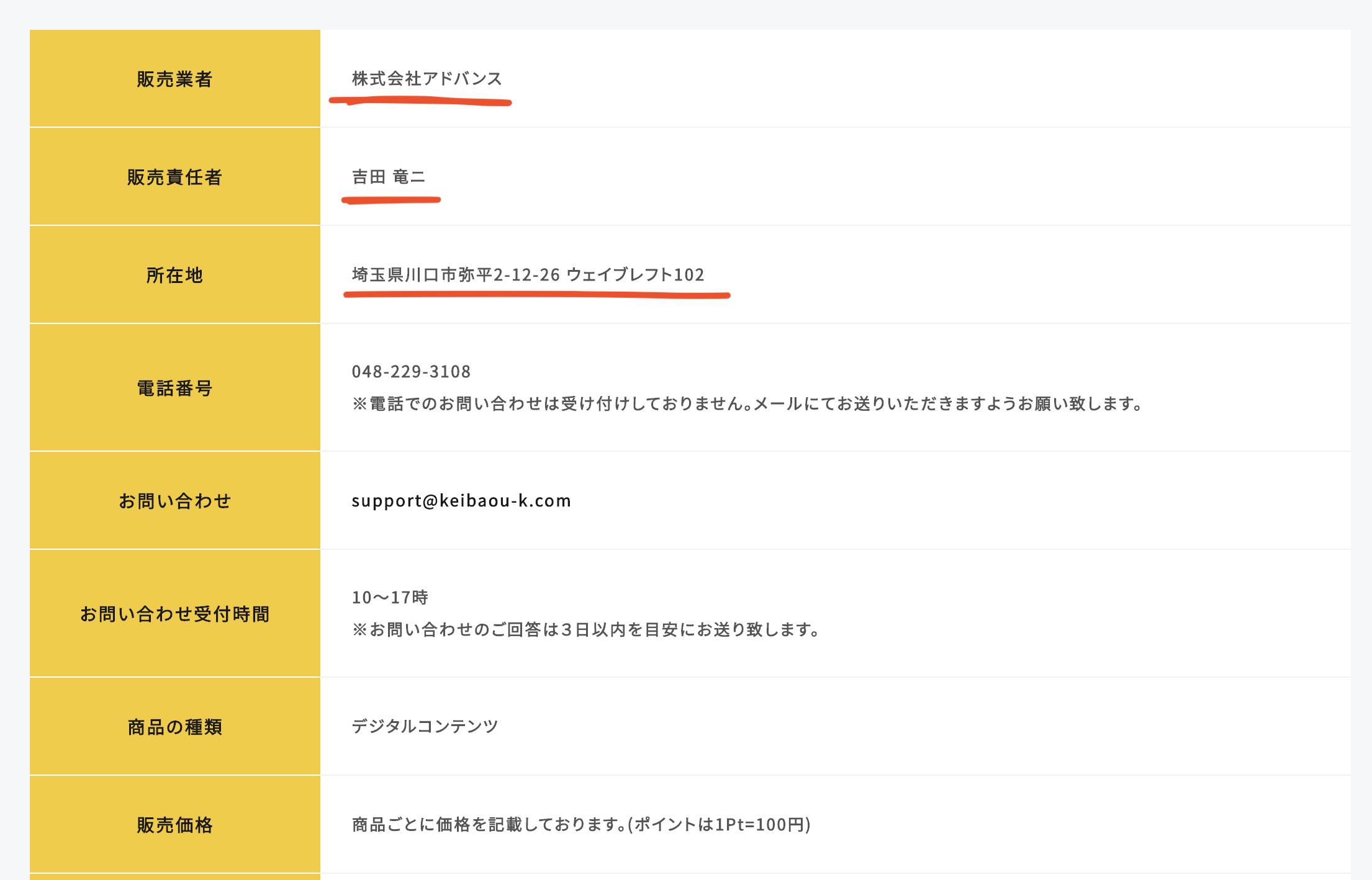Click the note about replies within 3日以内
This screenshot has width=1372, height=880.
(x=586, y=630)
